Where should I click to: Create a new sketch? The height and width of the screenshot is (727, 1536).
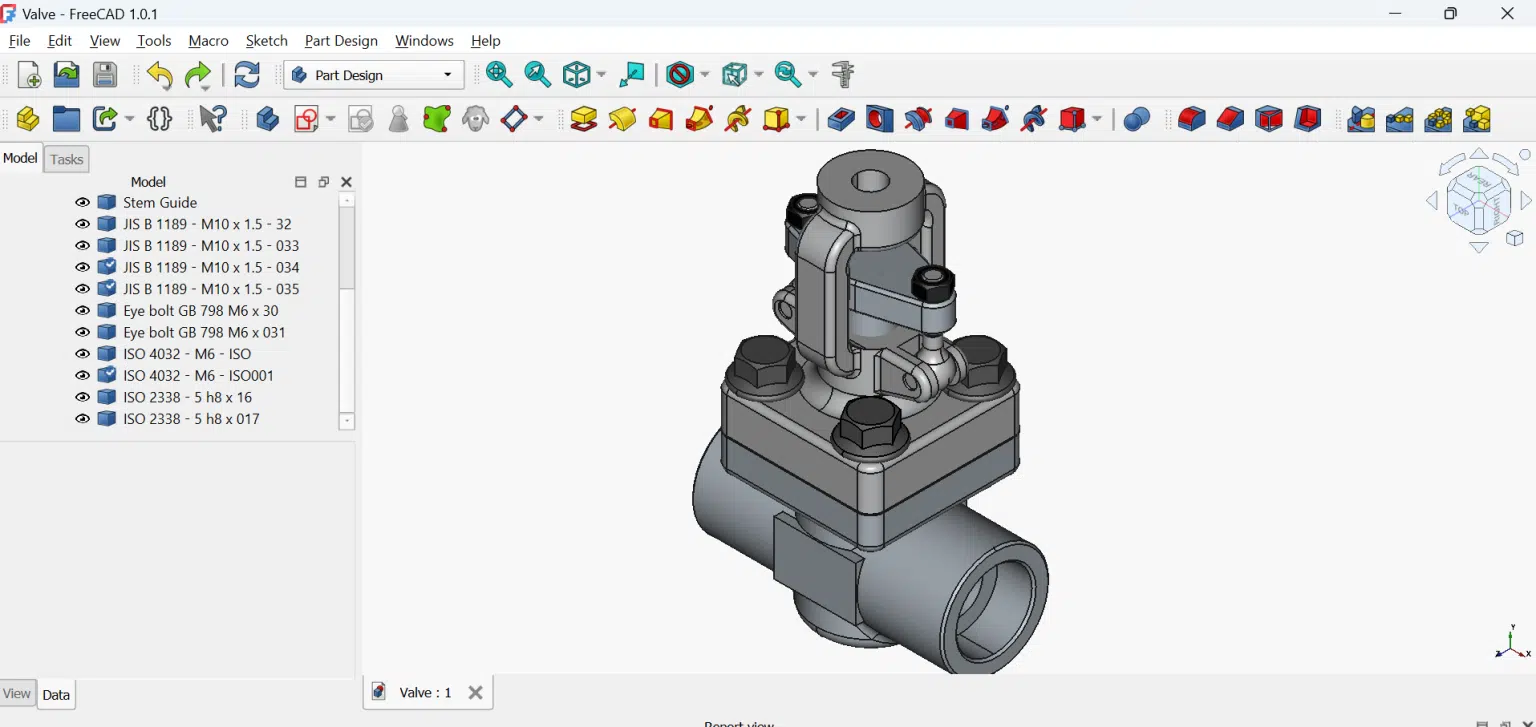[x=306, y=117]
